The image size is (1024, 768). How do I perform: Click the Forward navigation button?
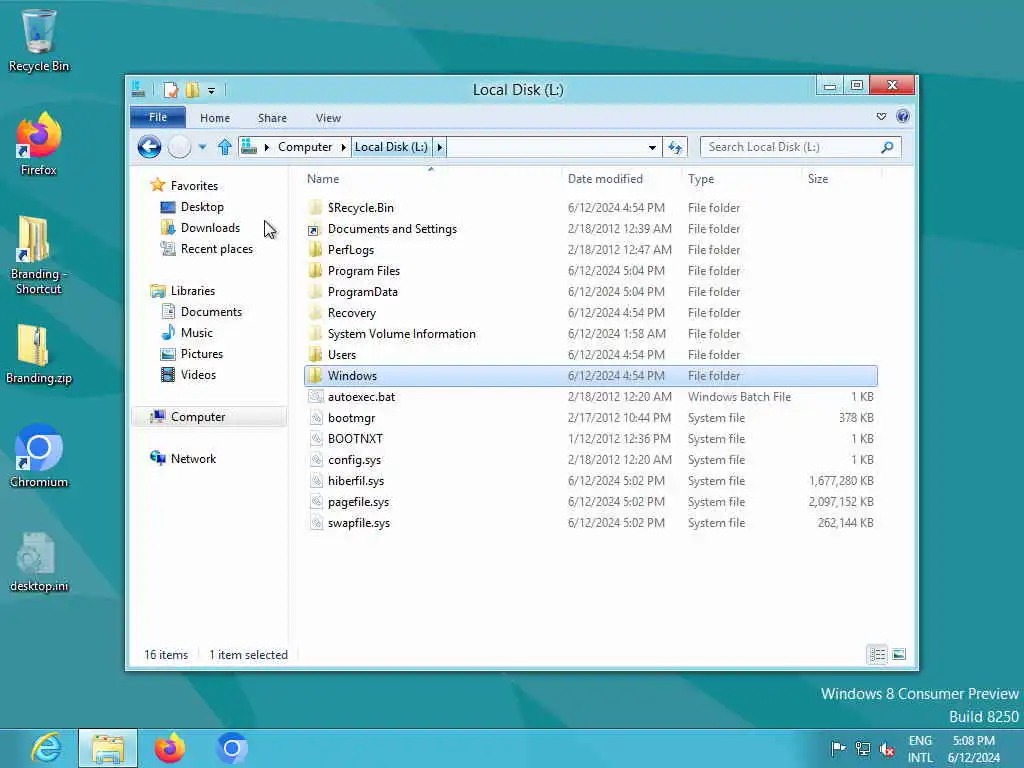pos(180,147)
